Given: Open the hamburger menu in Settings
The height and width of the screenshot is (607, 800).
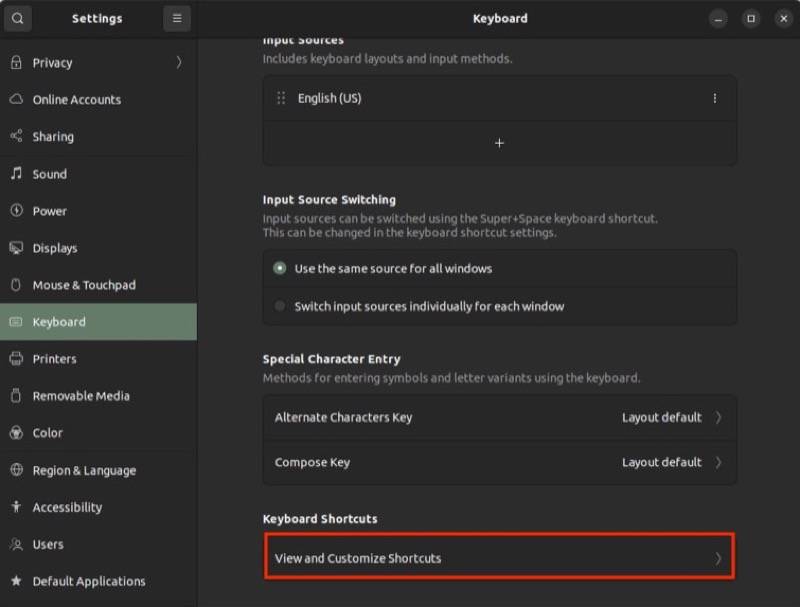Looking at the screenshot, I should pyautogui.click(x=176, y=18).
